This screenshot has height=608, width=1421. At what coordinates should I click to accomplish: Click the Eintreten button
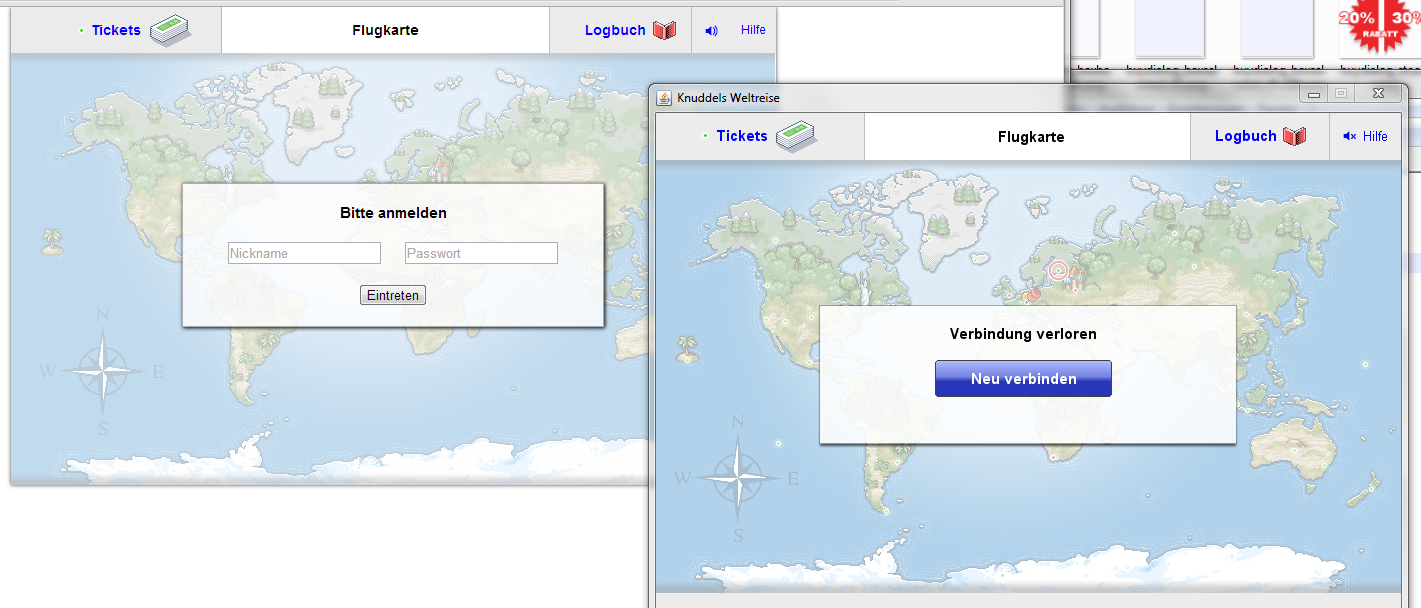[393, 295]
